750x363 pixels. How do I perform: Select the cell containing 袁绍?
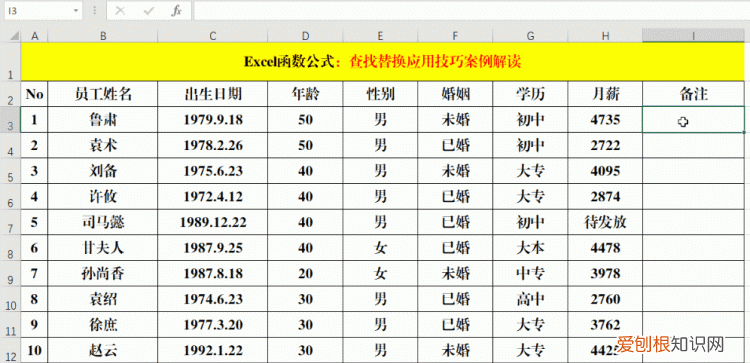[103, 299]
